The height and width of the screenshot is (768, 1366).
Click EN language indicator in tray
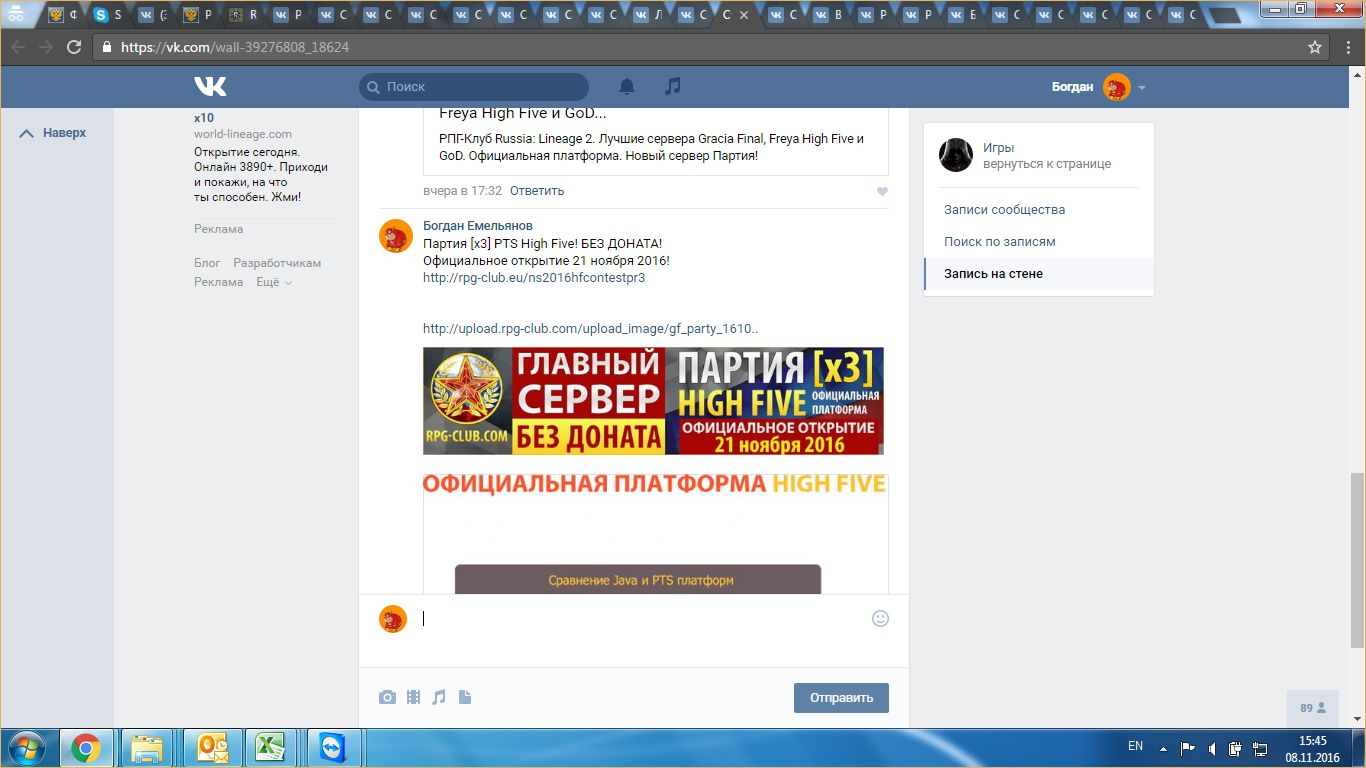[1135, 746]
